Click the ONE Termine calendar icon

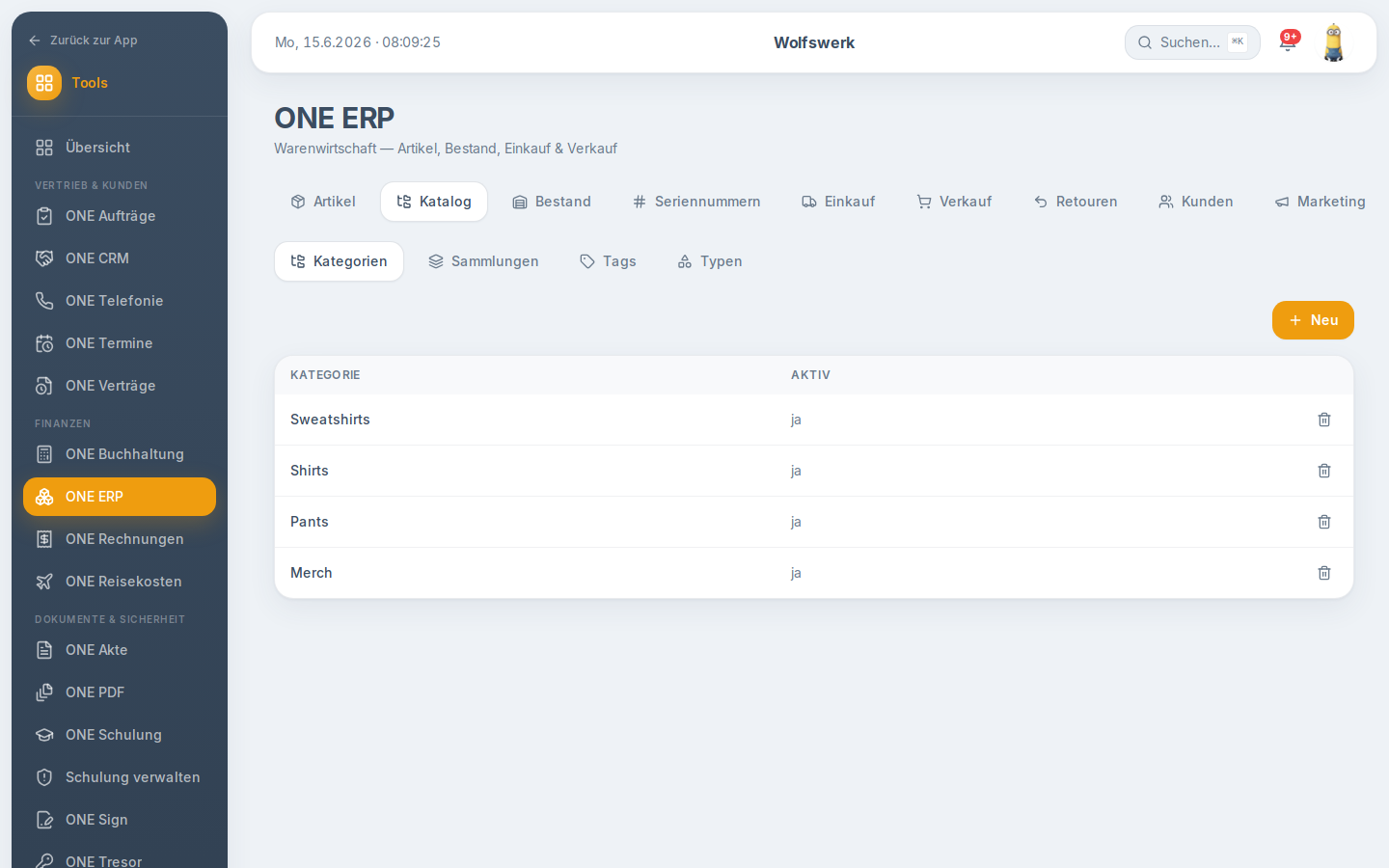tap(44, 343)
